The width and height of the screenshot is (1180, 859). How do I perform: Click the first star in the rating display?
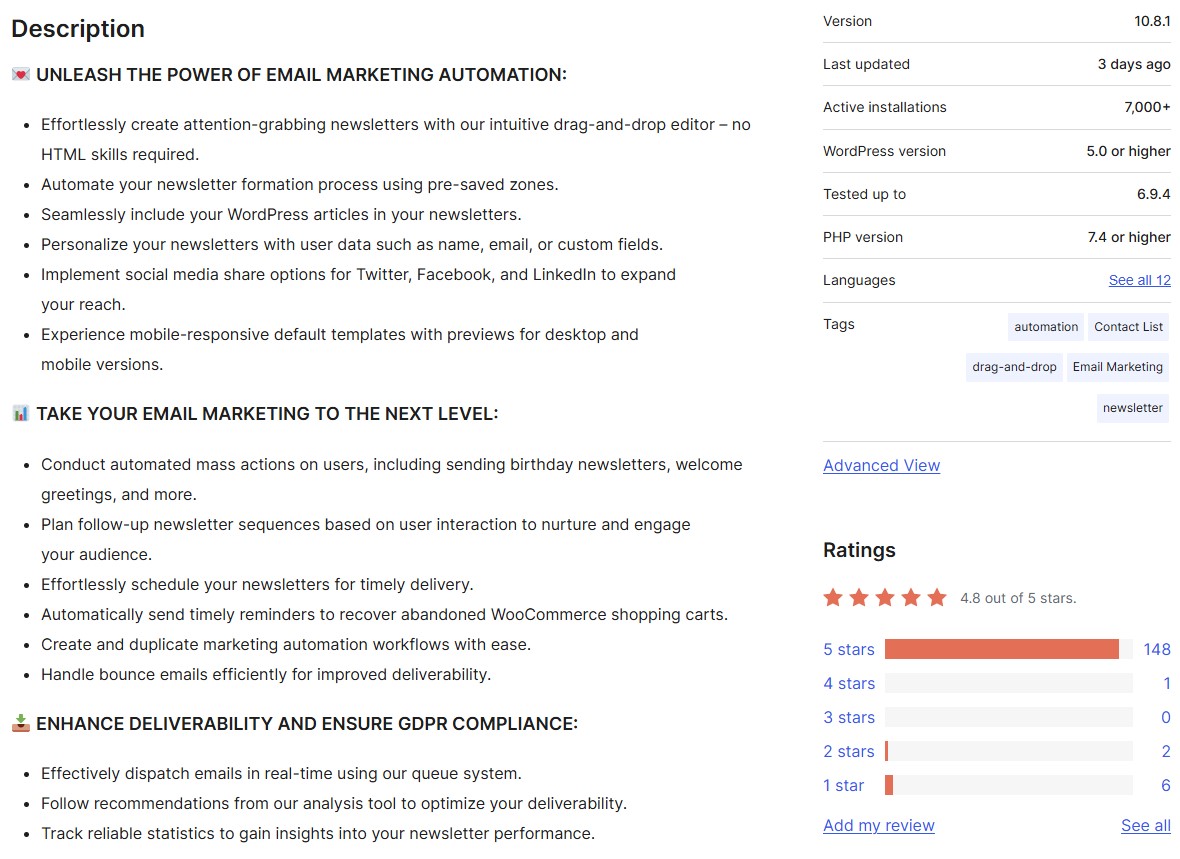point(833,596)
